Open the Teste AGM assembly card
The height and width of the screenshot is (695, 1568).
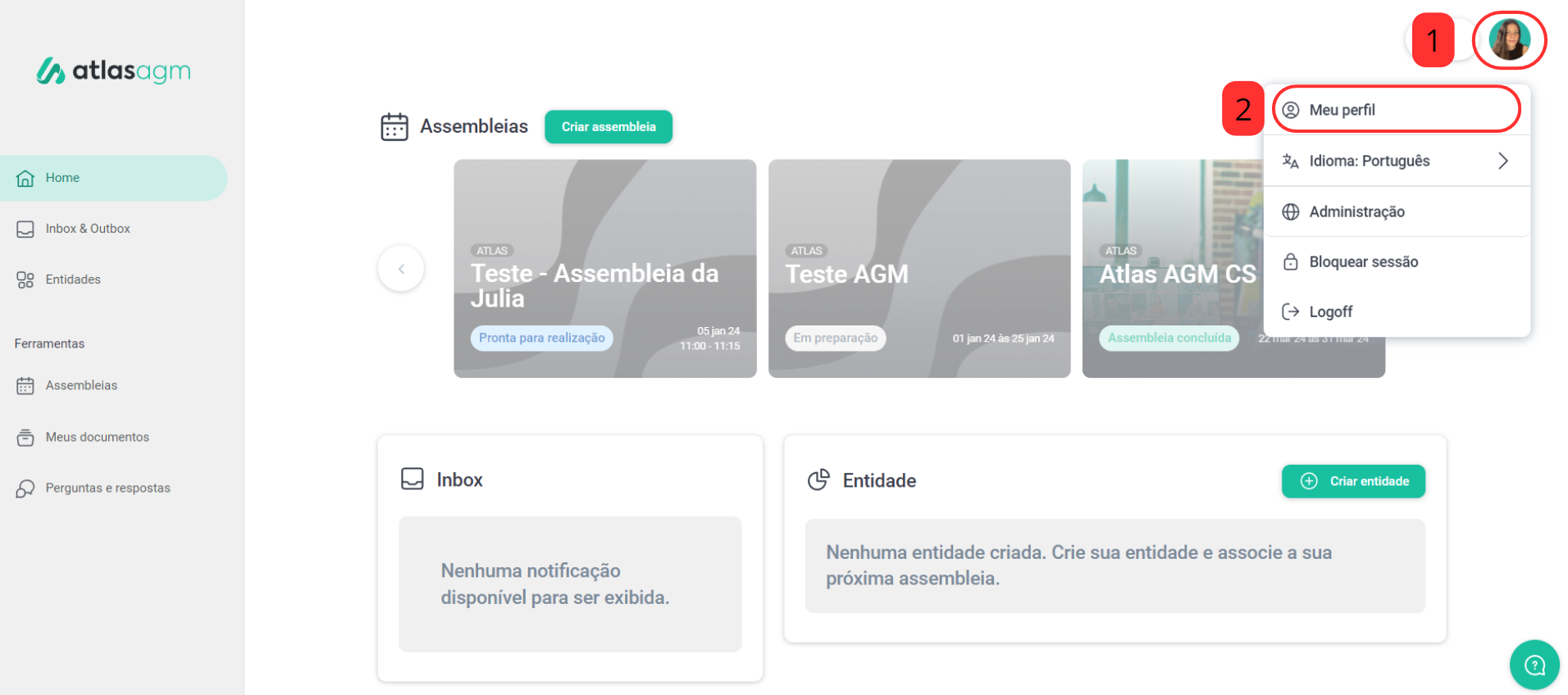[918, 269]
